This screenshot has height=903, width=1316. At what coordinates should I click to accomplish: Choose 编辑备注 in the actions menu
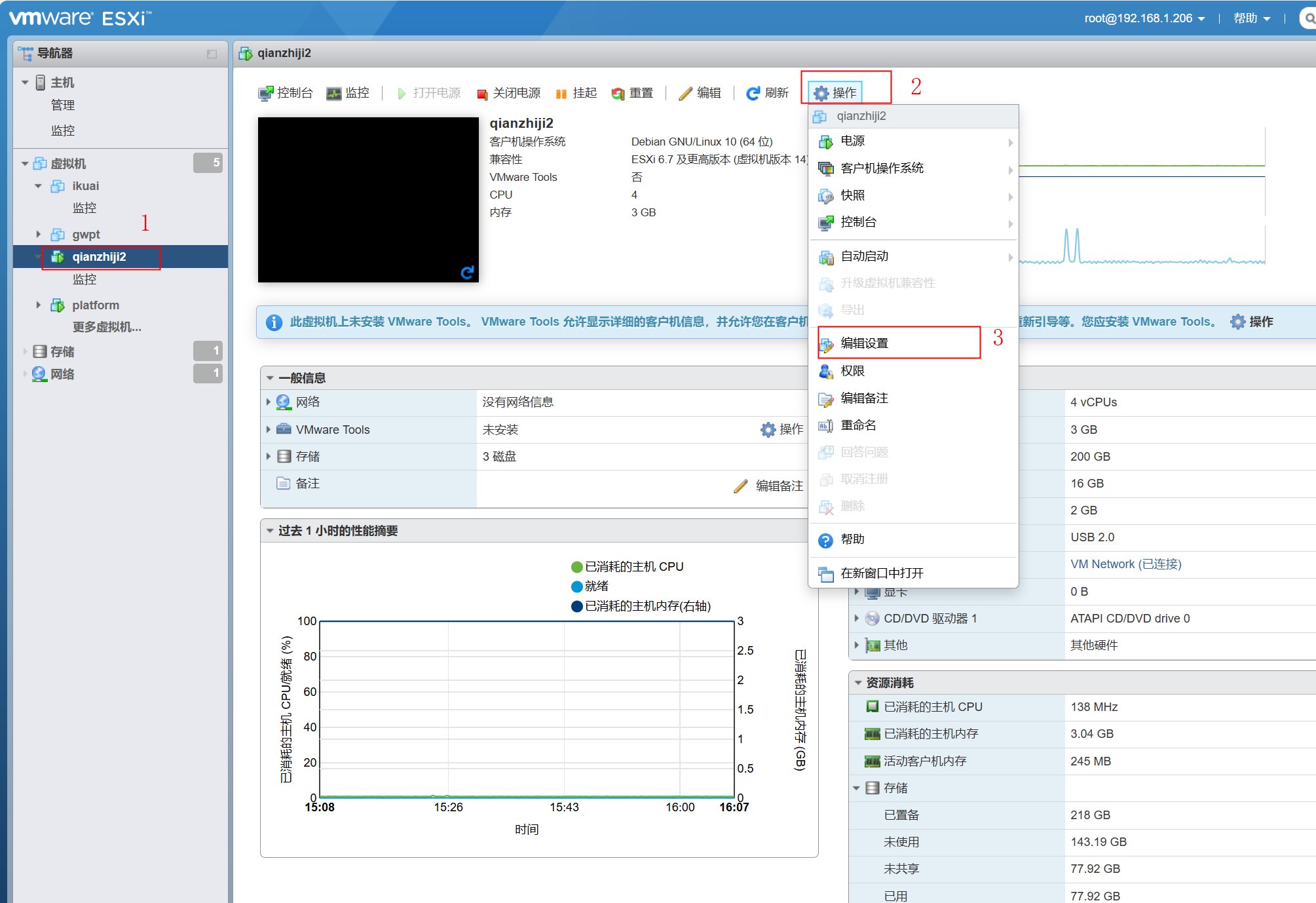913,398
